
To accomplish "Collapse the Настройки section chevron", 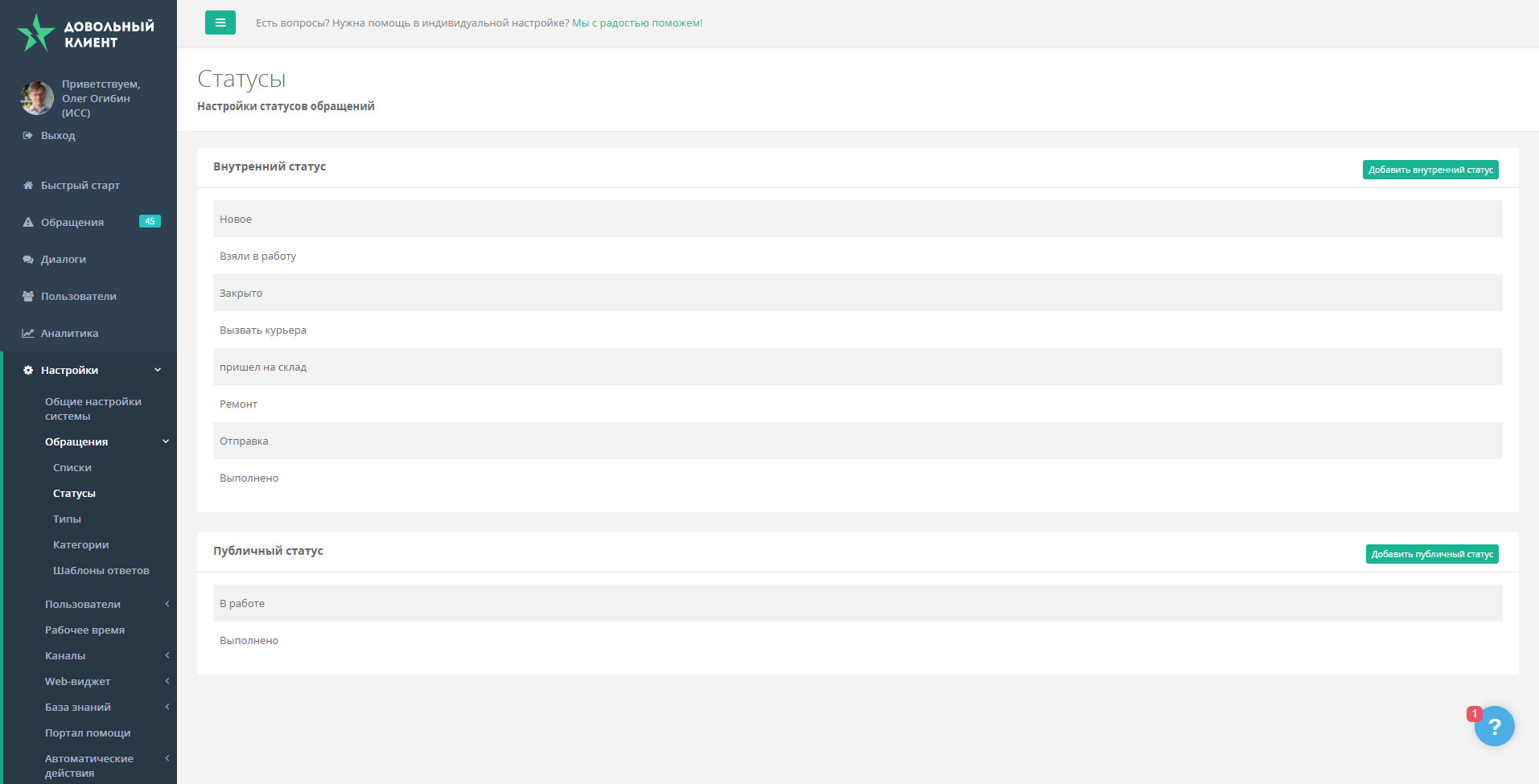I will tap(158, 370).
